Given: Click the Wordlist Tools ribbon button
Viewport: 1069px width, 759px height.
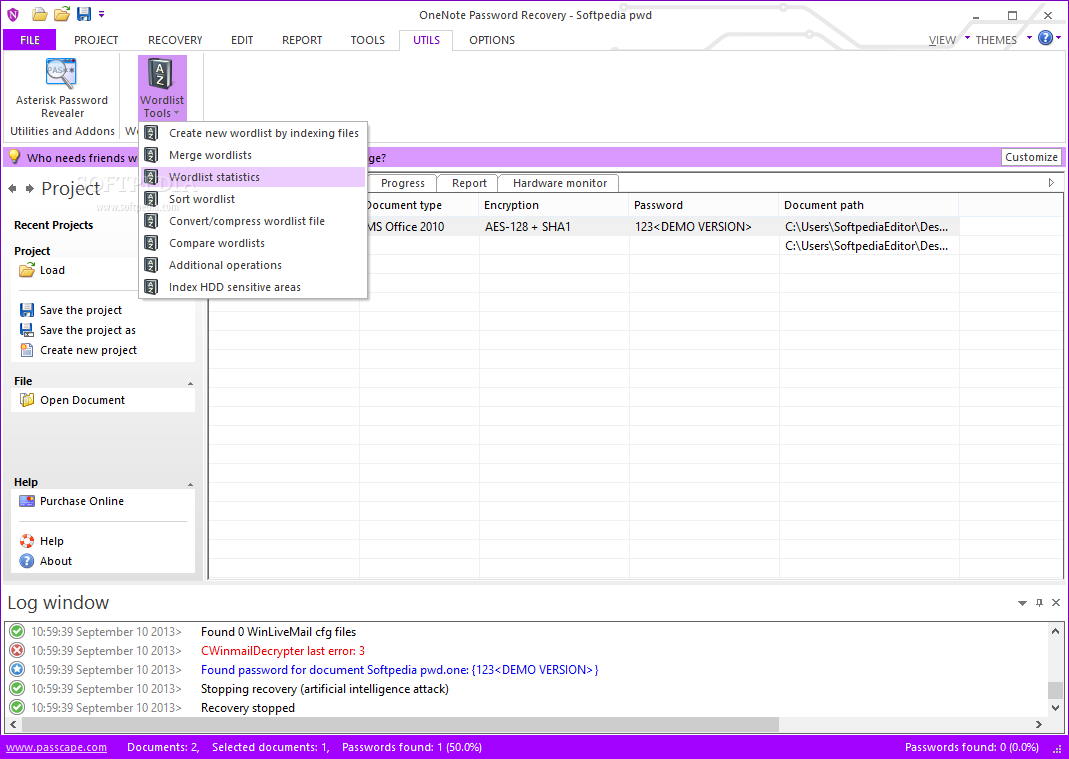Looking at the screenshot, I should click(162, 89).
